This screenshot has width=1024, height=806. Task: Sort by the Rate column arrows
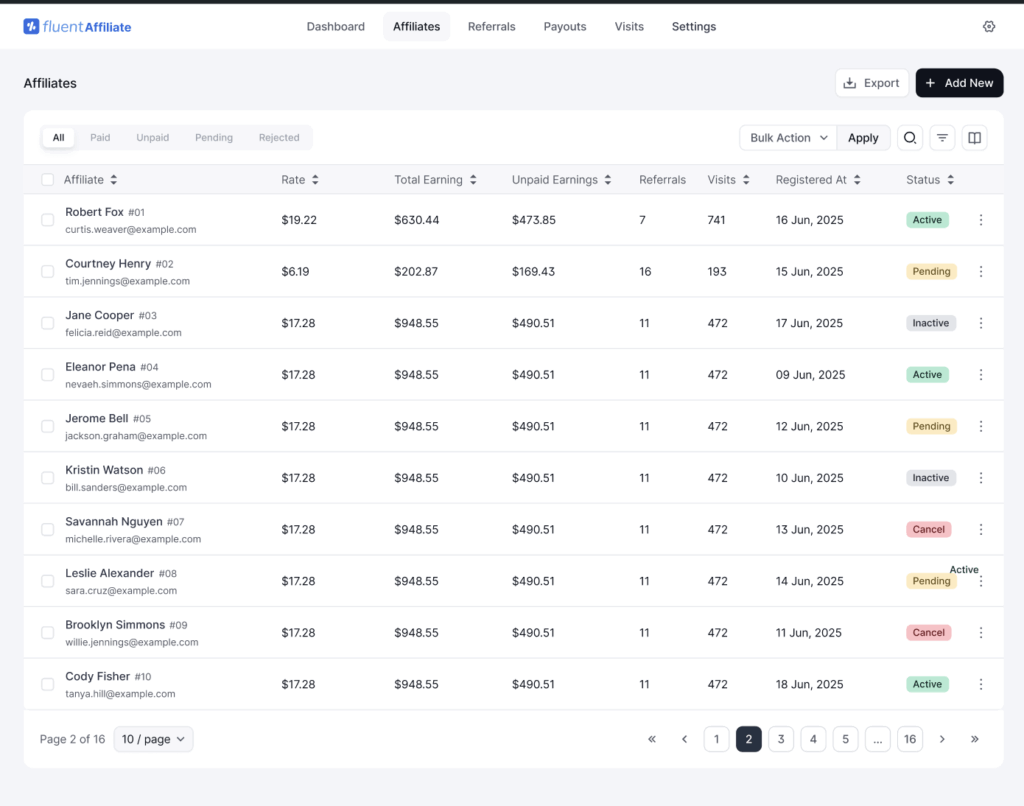(x=315, y=180)
